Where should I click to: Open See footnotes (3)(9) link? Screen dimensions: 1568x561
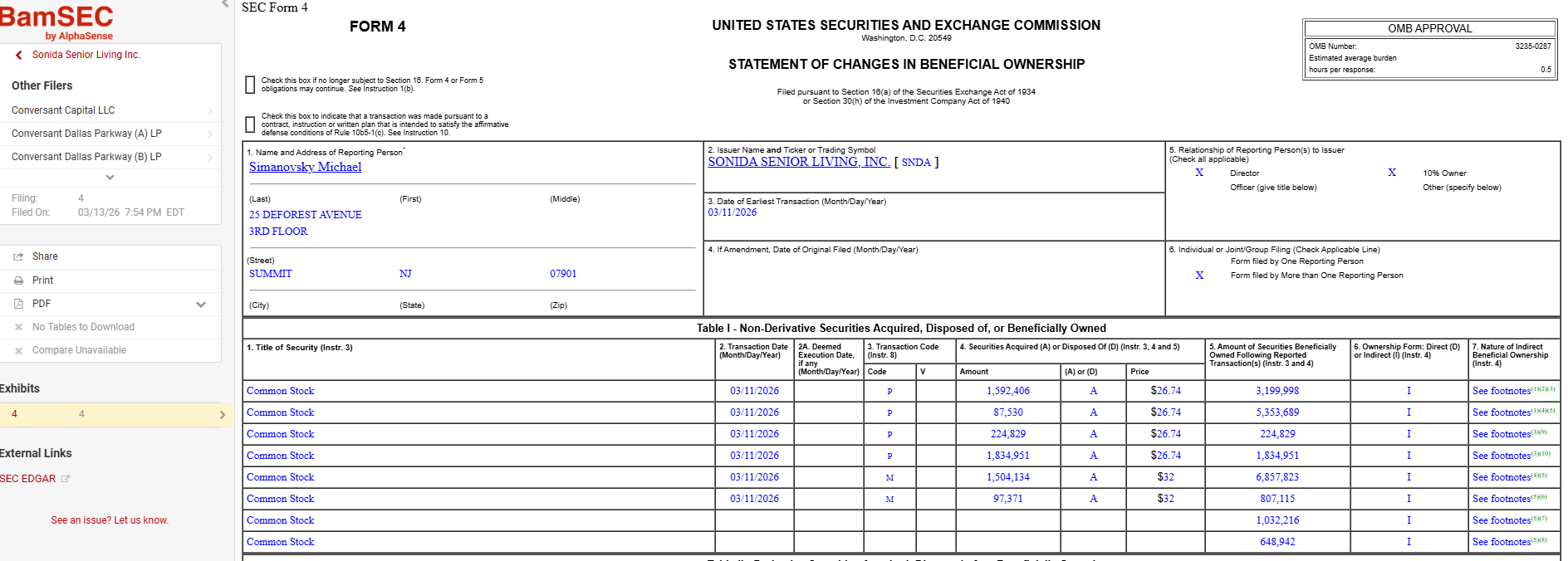[x=1510, y=433]
